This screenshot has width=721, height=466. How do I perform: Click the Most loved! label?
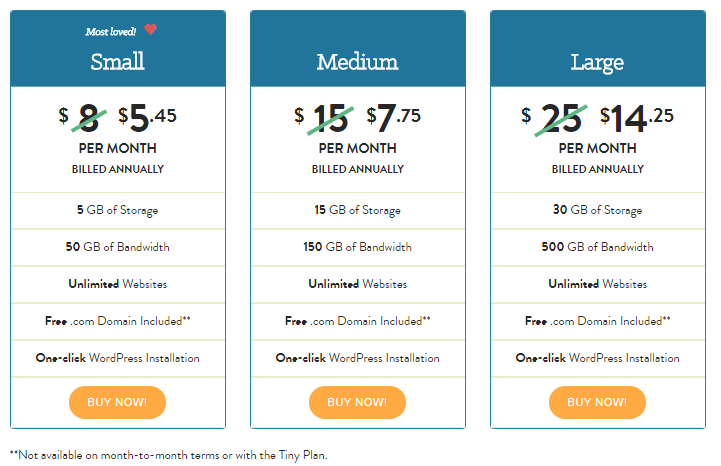coord(111,32)
